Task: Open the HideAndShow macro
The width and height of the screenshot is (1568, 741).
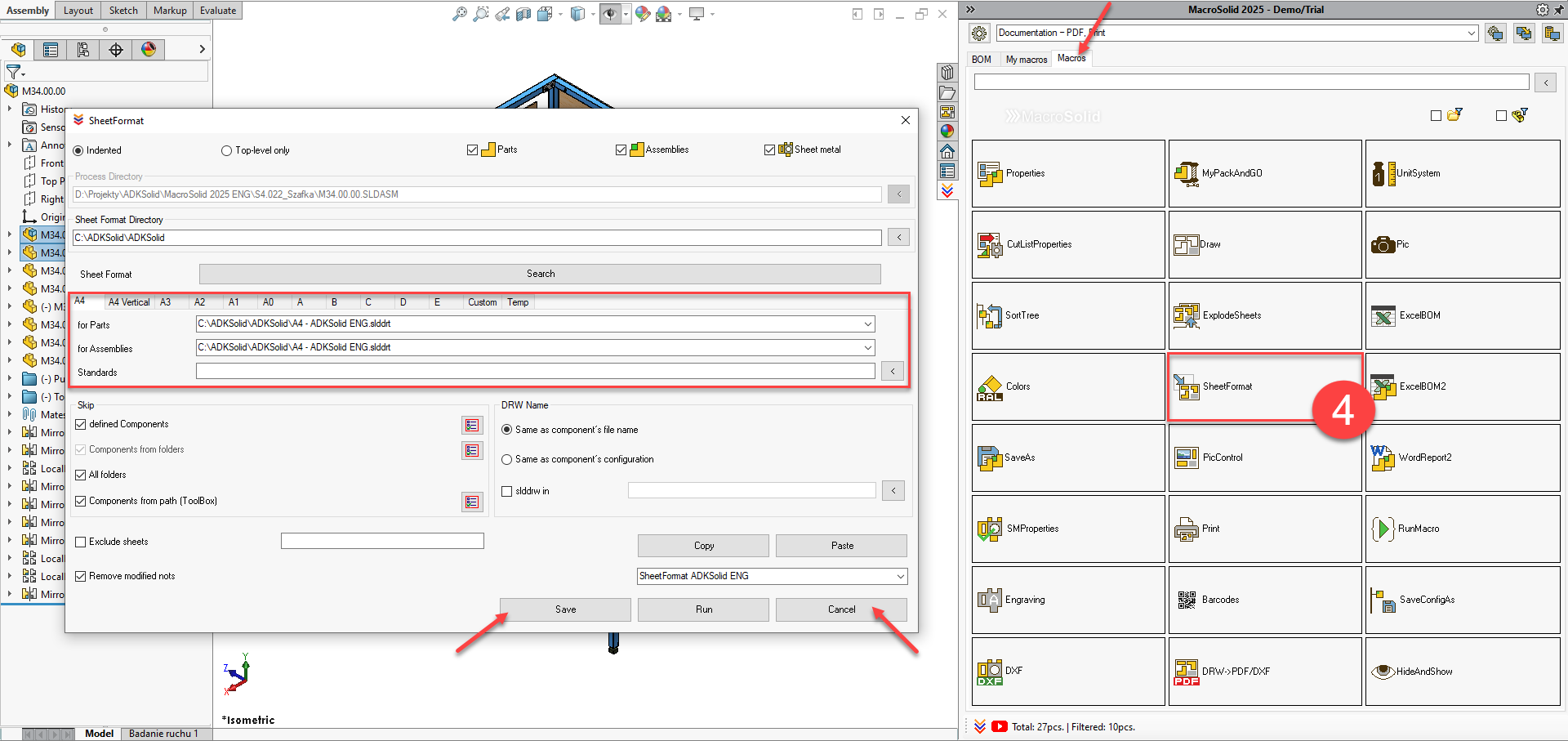Action: pos(1462,672)
